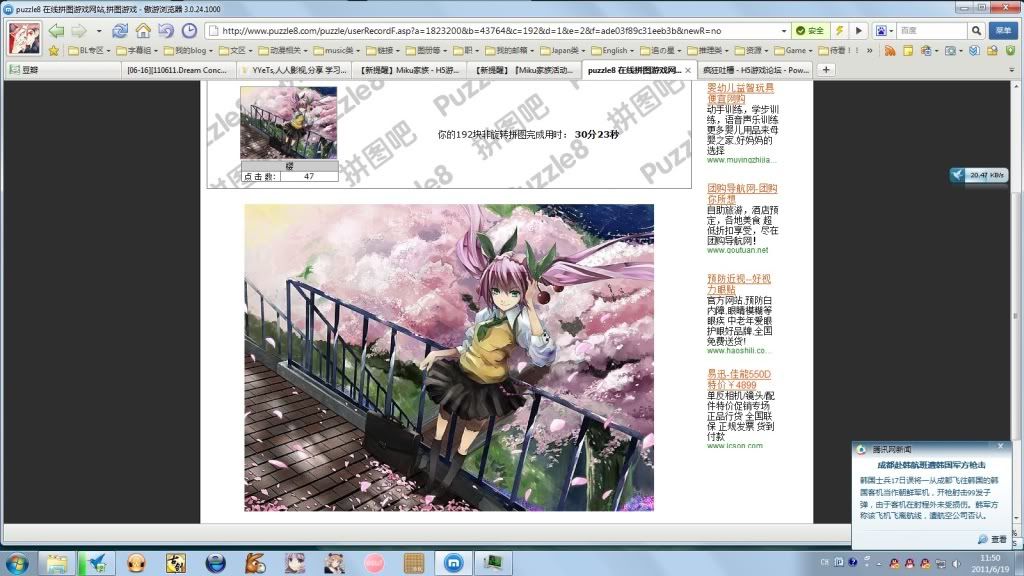Viewport: 1024px width, 576px height.
Task: Open the 团购导航网 ad link
Action: point(742,193)
